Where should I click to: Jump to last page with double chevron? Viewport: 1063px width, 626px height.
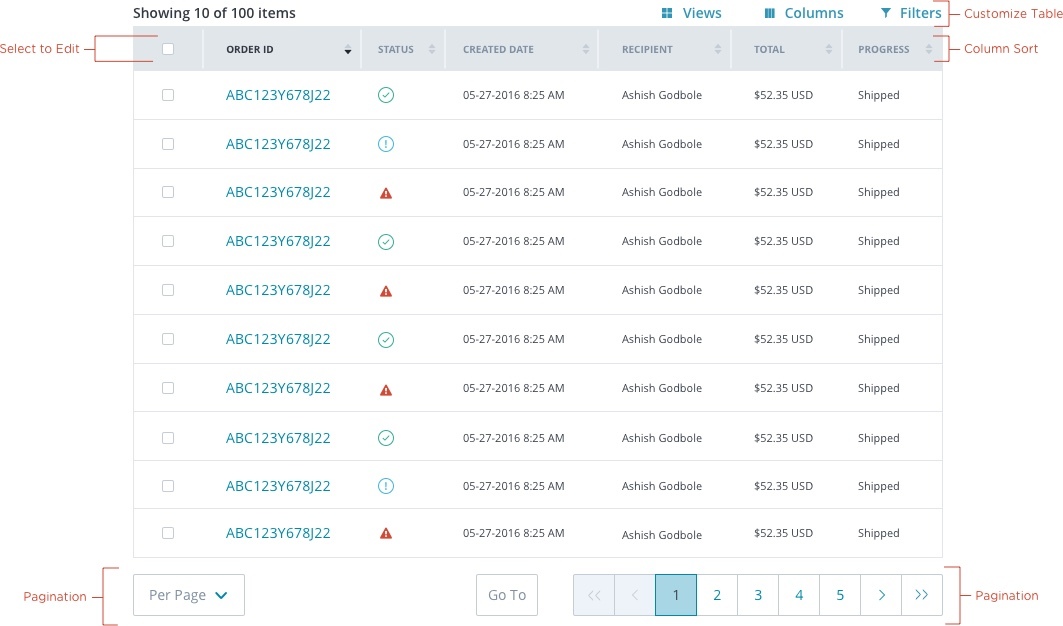(922, 595)
